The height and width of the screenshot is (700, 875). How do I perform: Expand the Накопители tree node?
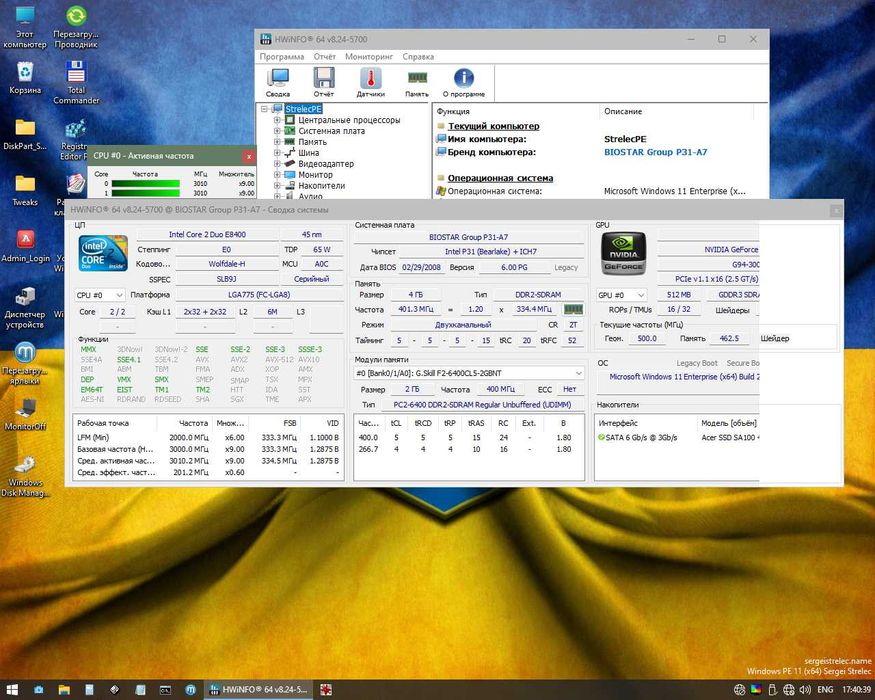pos(277,185)
